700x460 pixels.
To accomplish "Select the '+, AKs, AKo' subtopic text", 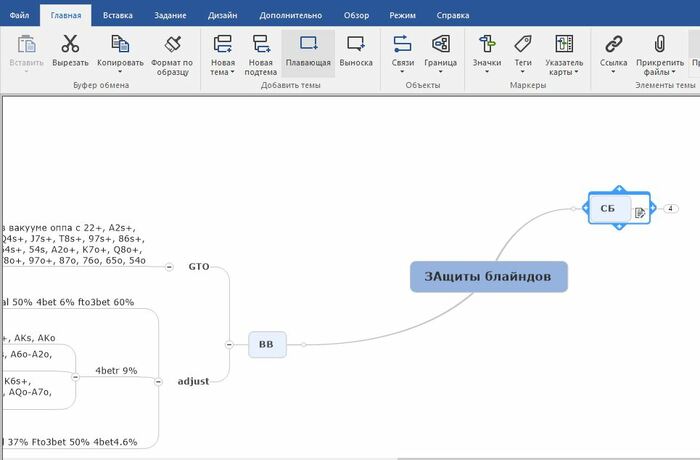I will pyautogui.click(x=28, y=338).
